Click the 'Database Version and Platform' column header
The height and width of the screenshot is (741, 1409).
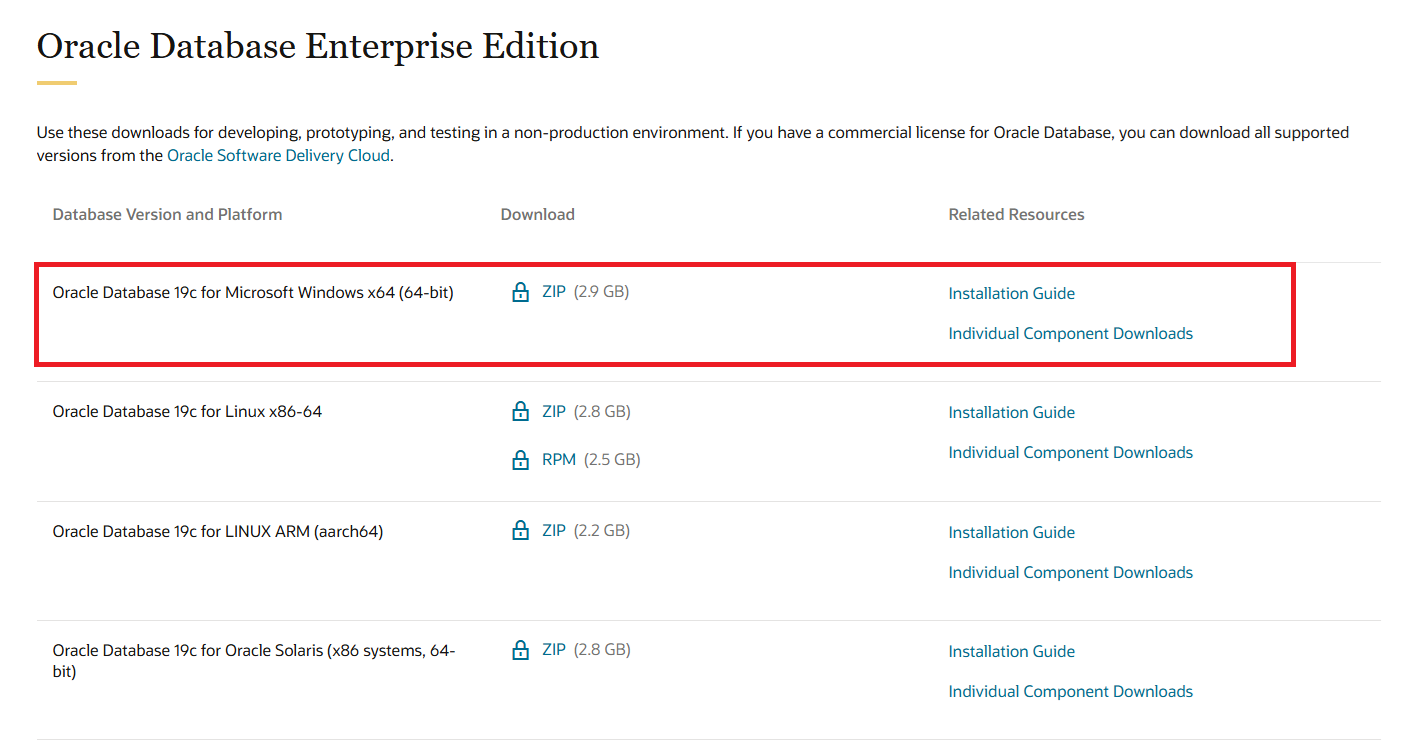[x=167, y=214]
